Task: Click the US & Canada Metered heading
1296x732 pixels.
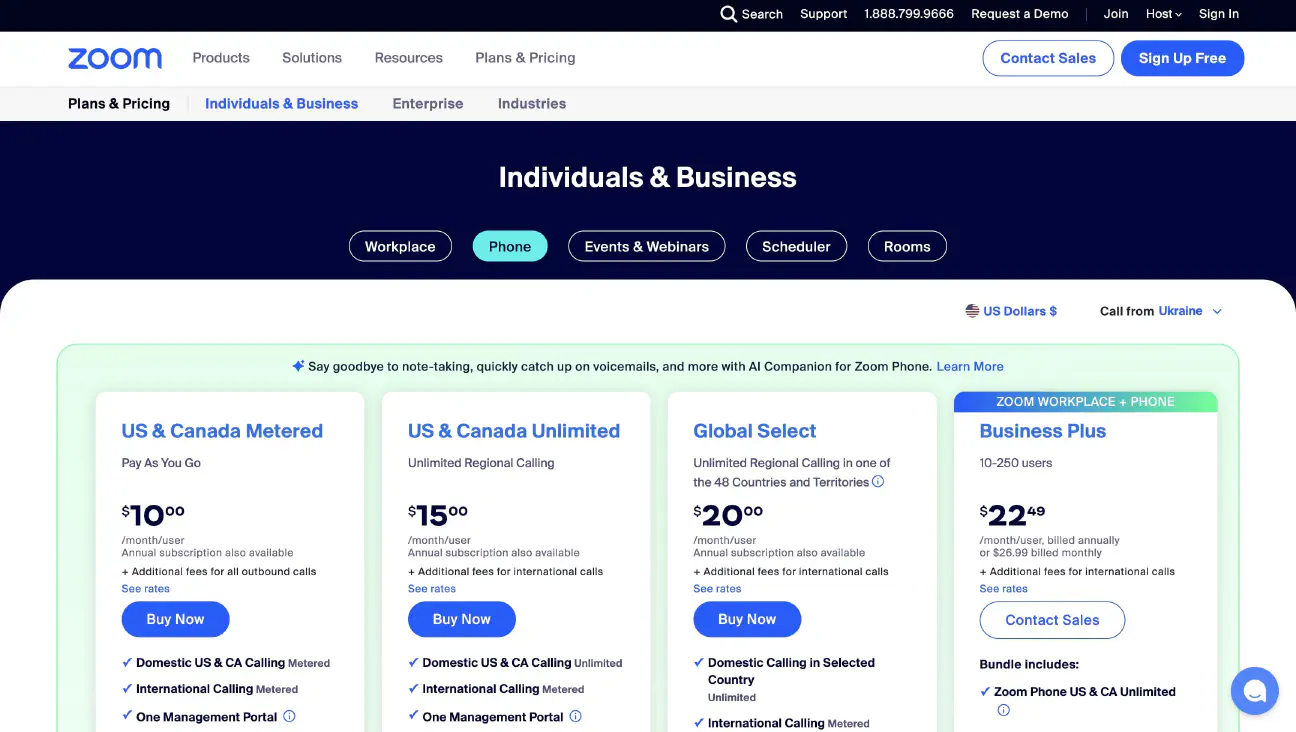Action: coord(222,431)
